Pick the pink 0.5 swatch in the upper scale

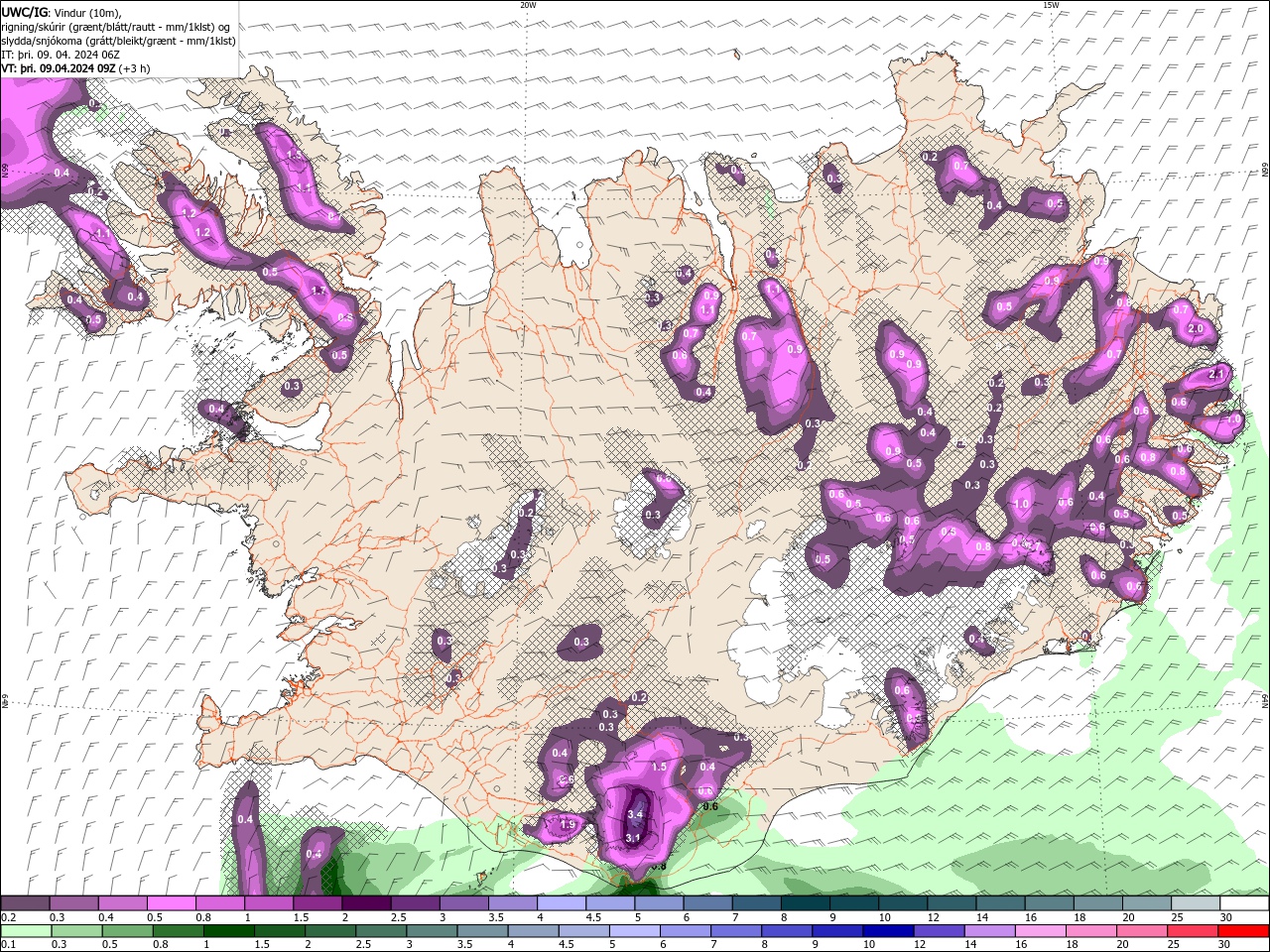click(x=171, y=902)
